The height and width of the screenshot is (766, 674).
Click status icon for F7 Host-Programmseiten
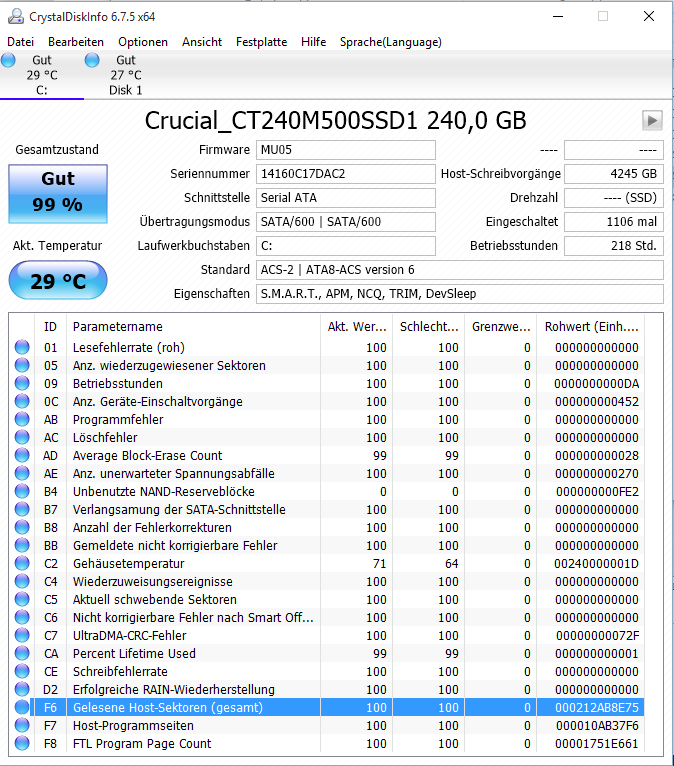click(22, 725)
